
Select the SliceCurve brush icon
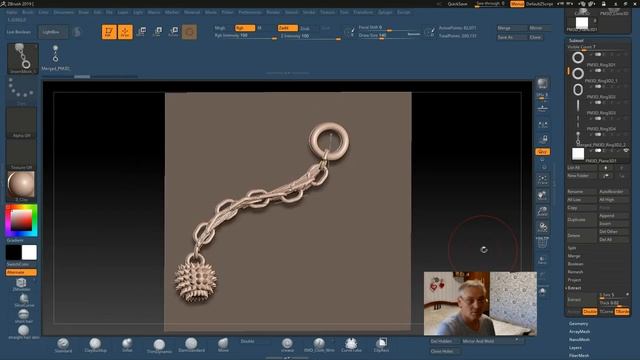(x=24, y=300)
